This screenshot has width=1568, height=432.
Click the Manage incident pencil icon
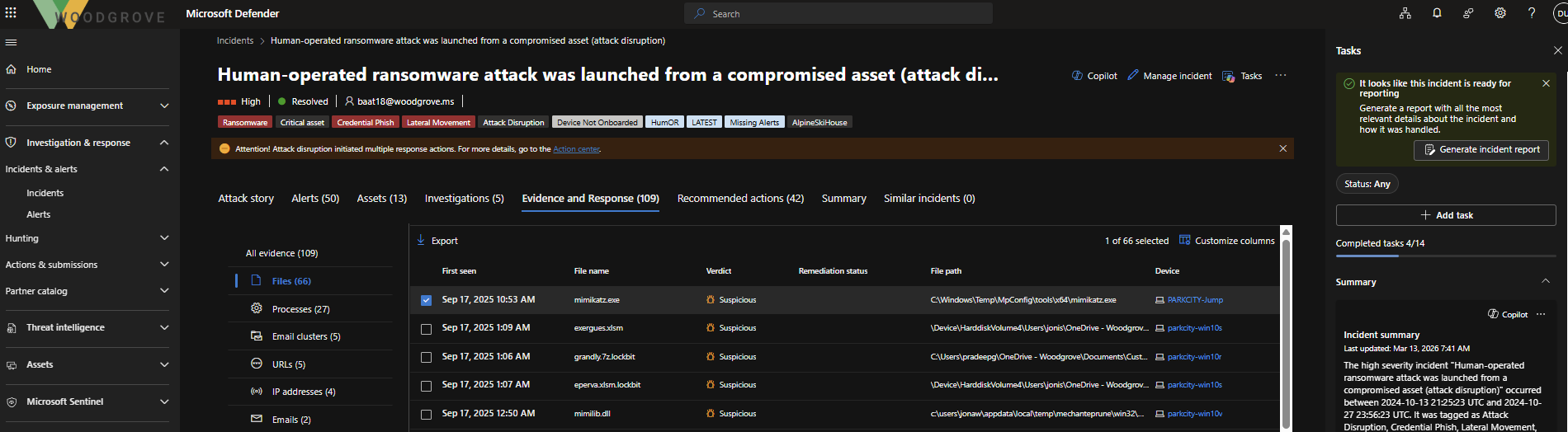(1133, 76)
